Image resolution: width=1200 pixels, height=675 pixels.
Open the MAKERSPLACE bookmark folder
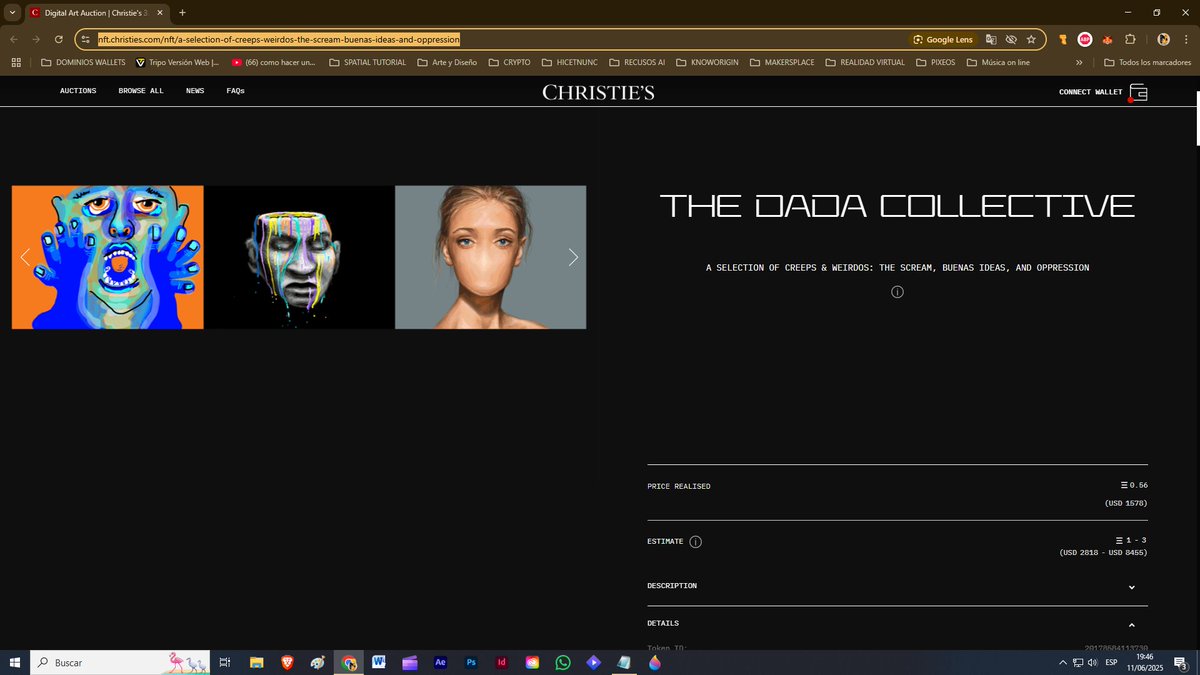(x=780, y=62)
